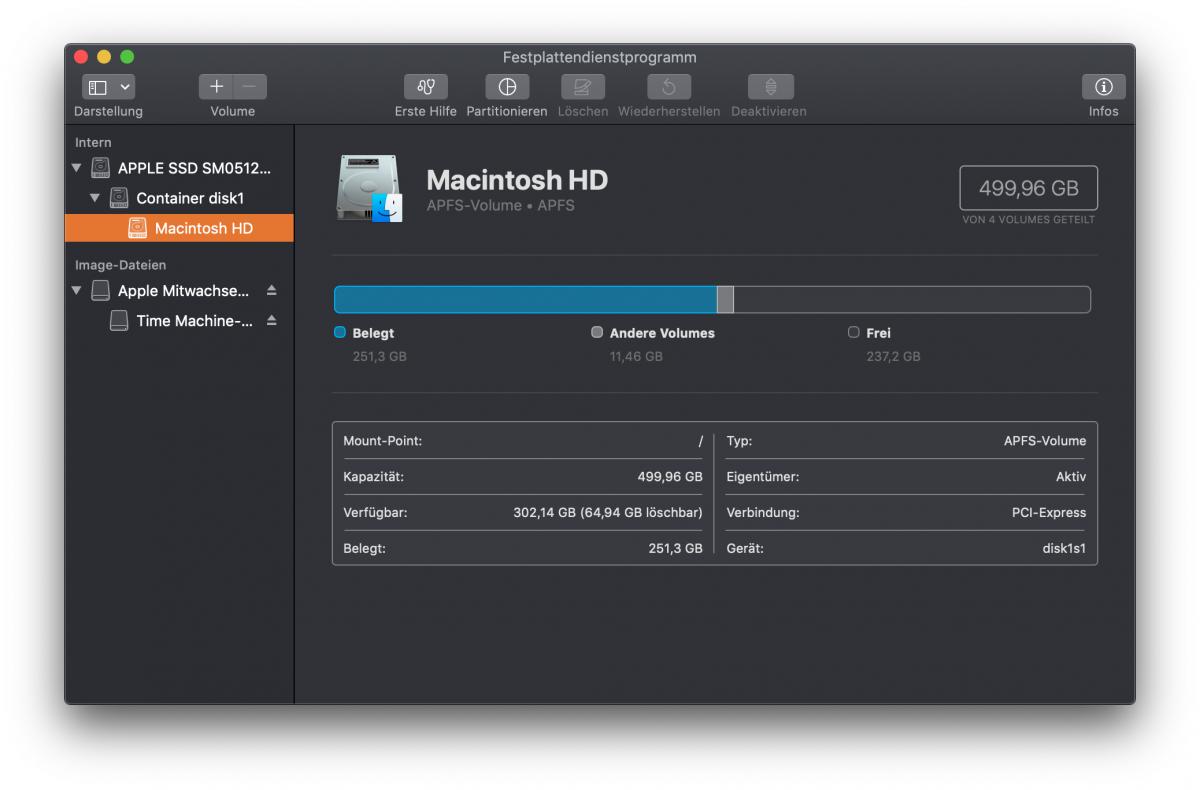The width and height of the screenshot is (1200, 790).
Task: Click the 'APFS-Volume • APFS' subtitle
Action: [500, 206]
